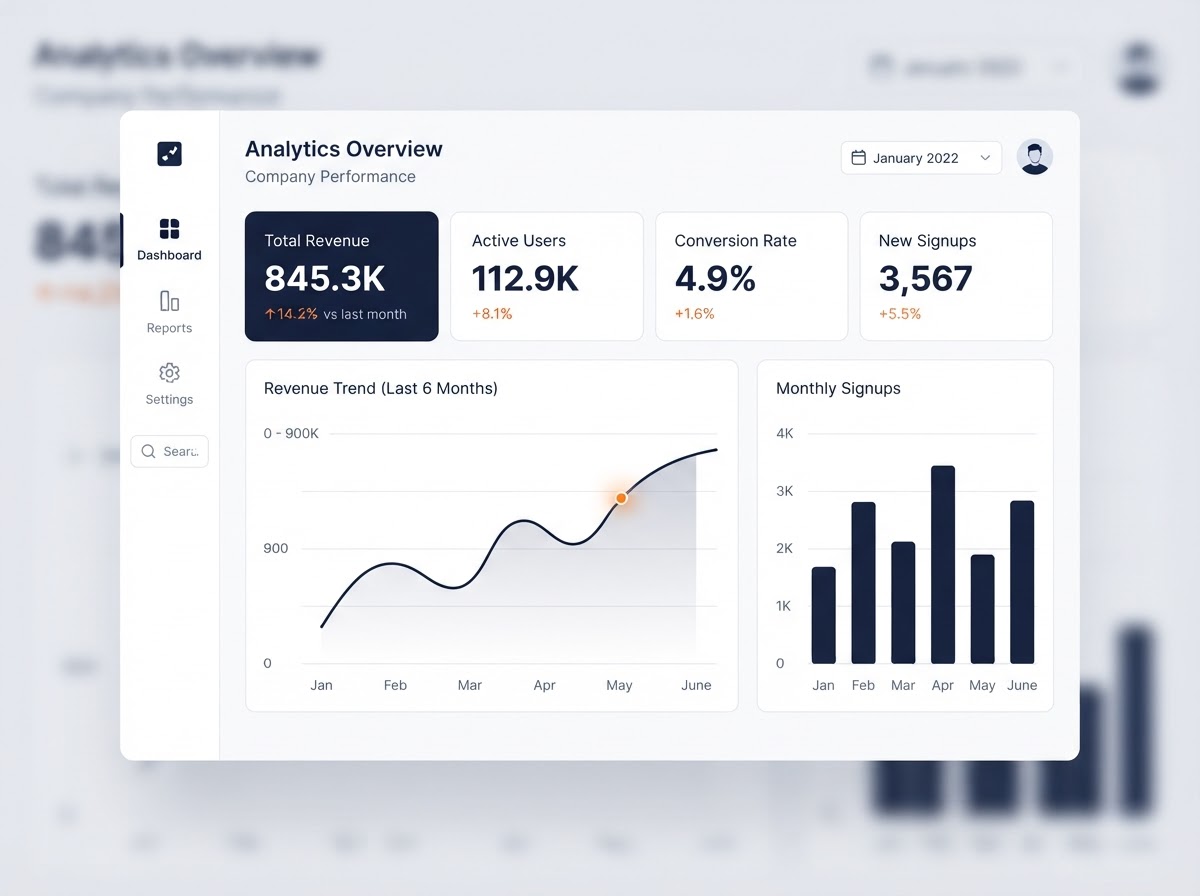Screen dimensions: 1200x896
Task: Click the magnifier icon in the search box
Action: click(148, 451)
